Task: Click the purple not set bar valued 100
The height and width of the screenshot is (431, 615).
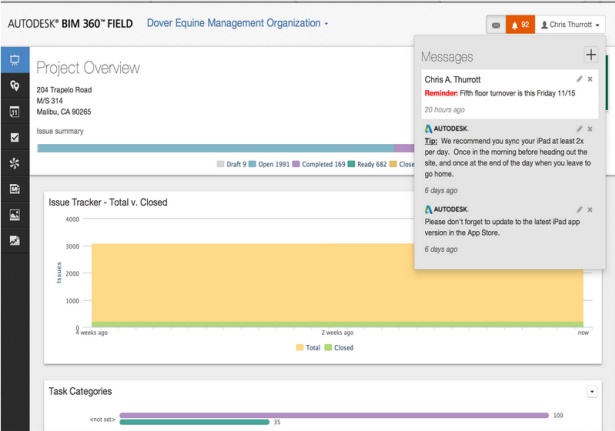Action: pos(334,415)
